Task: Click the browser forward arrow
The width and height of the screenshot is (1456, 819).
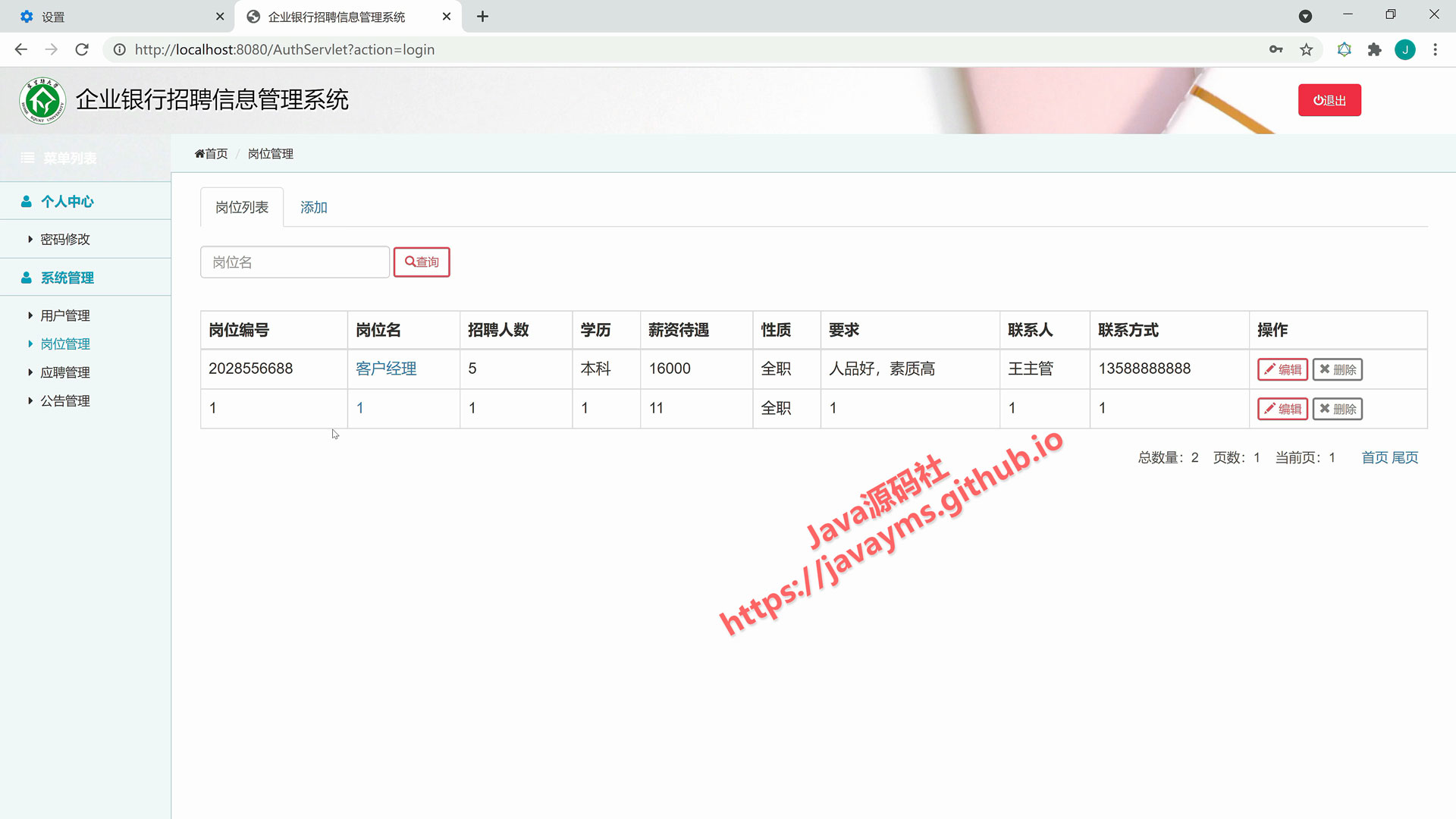Action: tap(52, 49)
